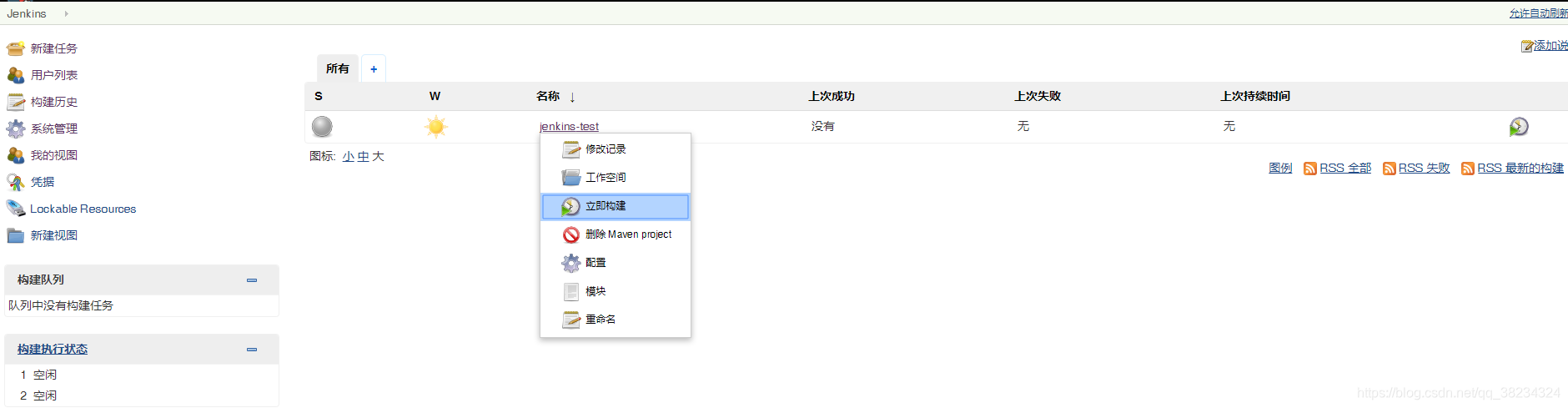The width and height of the screenshot is (1568, 408).
Task: Click 工作空间 folder icon in context menu
Action: point(571,178)
